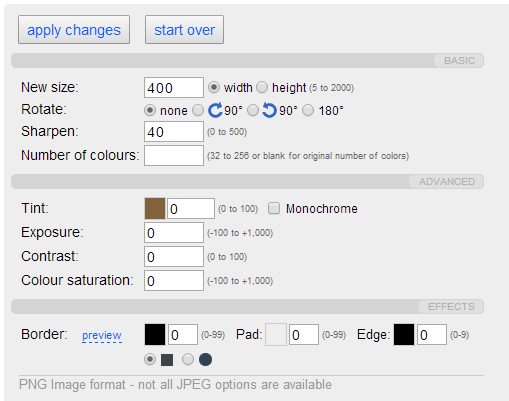
Task: Open the black Border color swatch
Action: (x=155, y=334)
